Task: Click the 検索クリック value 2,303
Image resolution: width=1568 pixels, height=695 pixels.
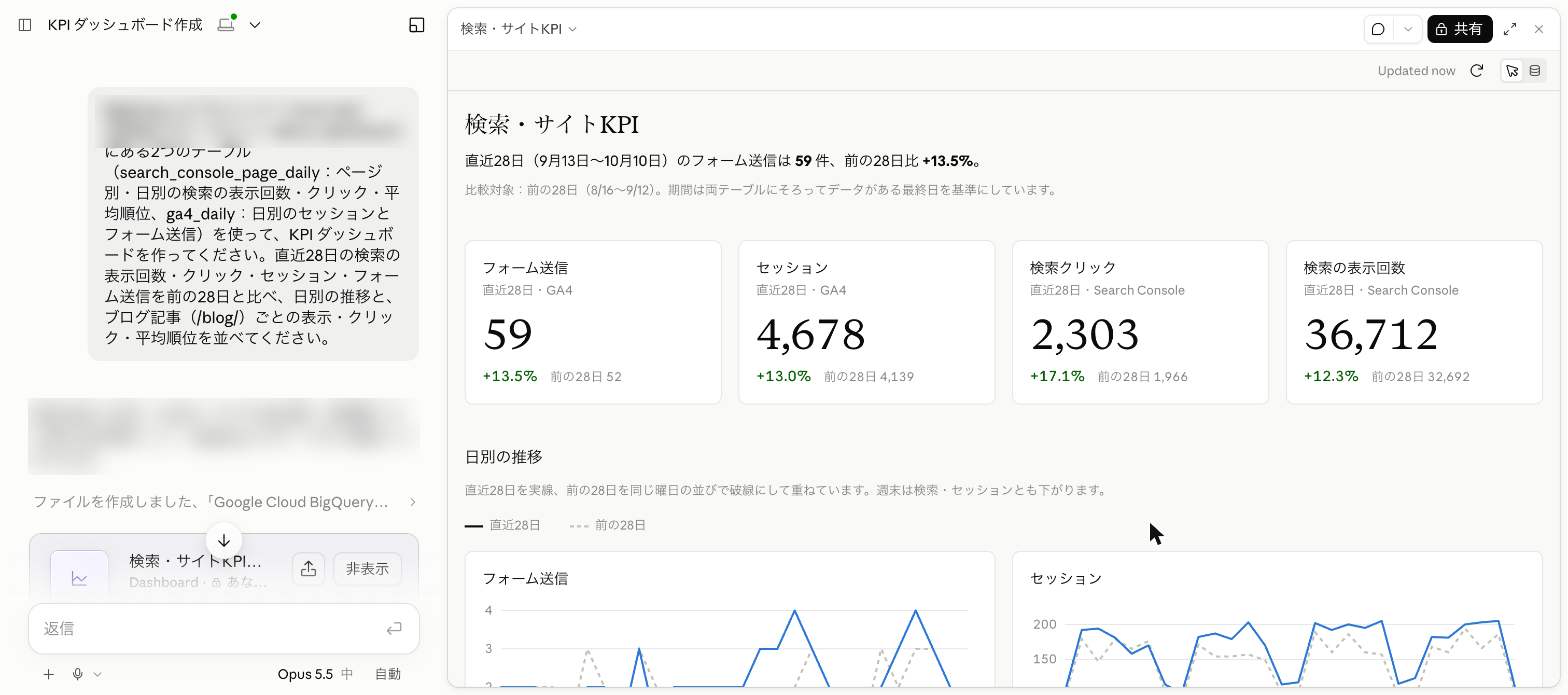Action: (1085, 335)
